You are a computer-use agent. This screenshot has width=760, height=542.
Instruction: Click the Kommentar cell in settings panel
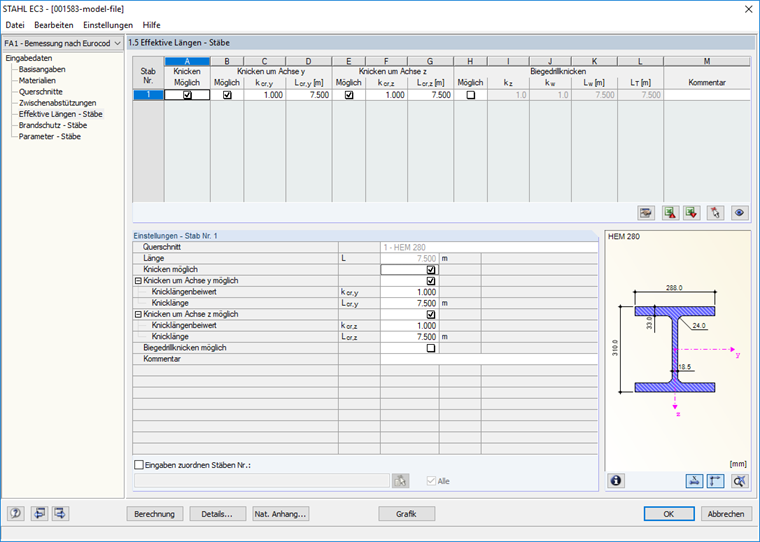pos(489,359)
